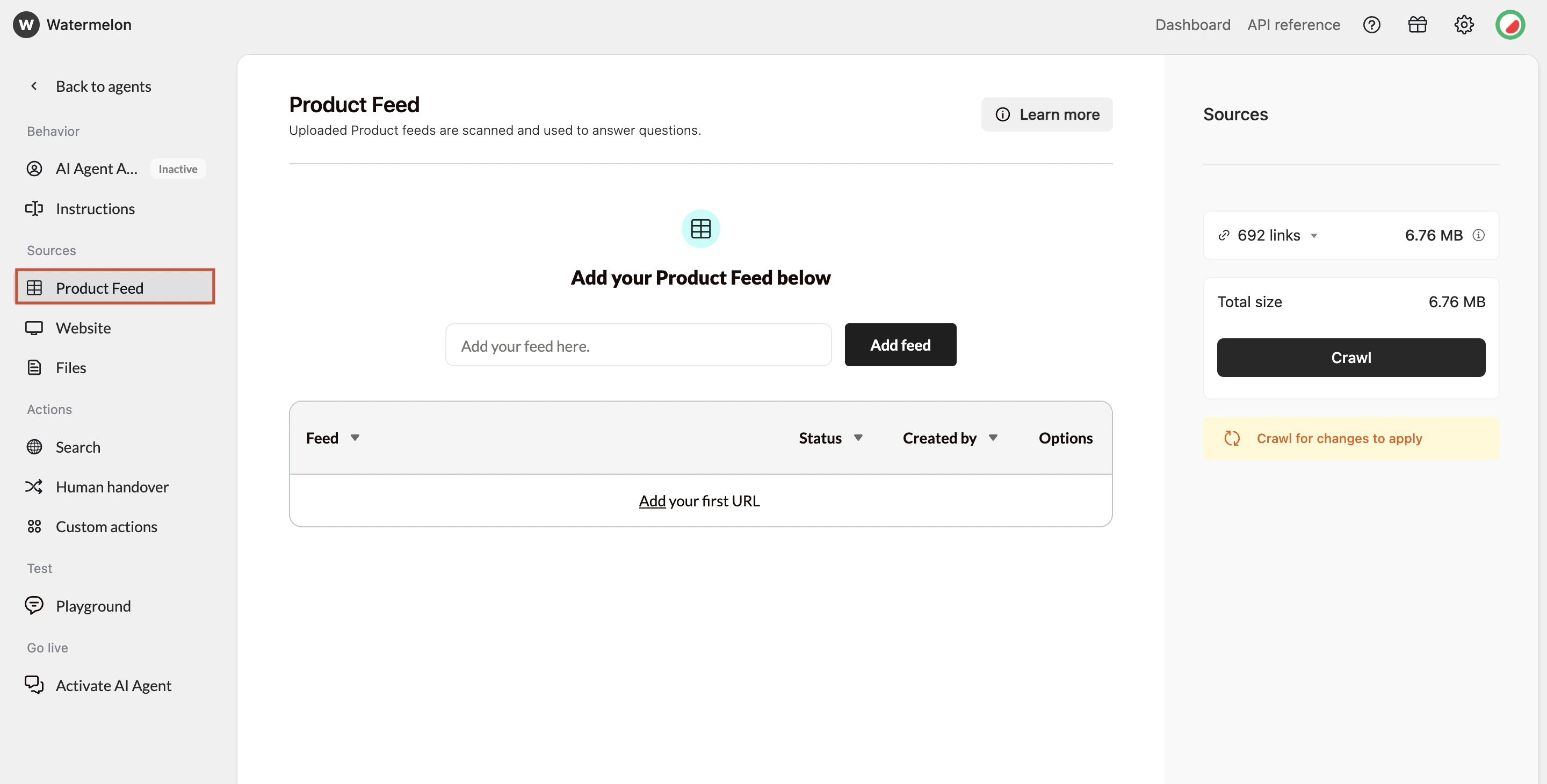Click the Instructions sidebar icon
The image size is (1547, 784).
point(34,208)
